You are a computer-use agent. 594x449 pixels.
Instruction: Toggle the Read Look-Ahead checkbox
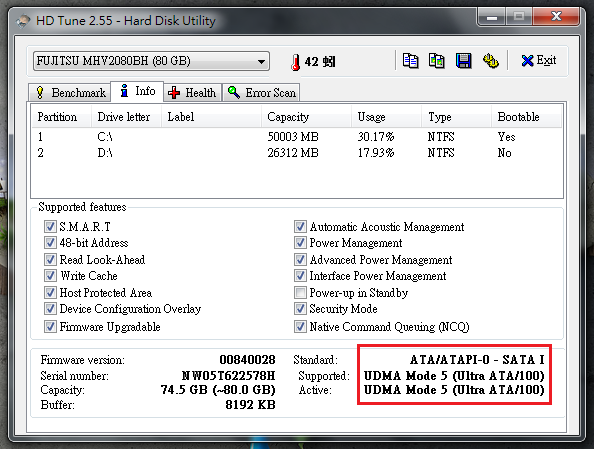50,260
